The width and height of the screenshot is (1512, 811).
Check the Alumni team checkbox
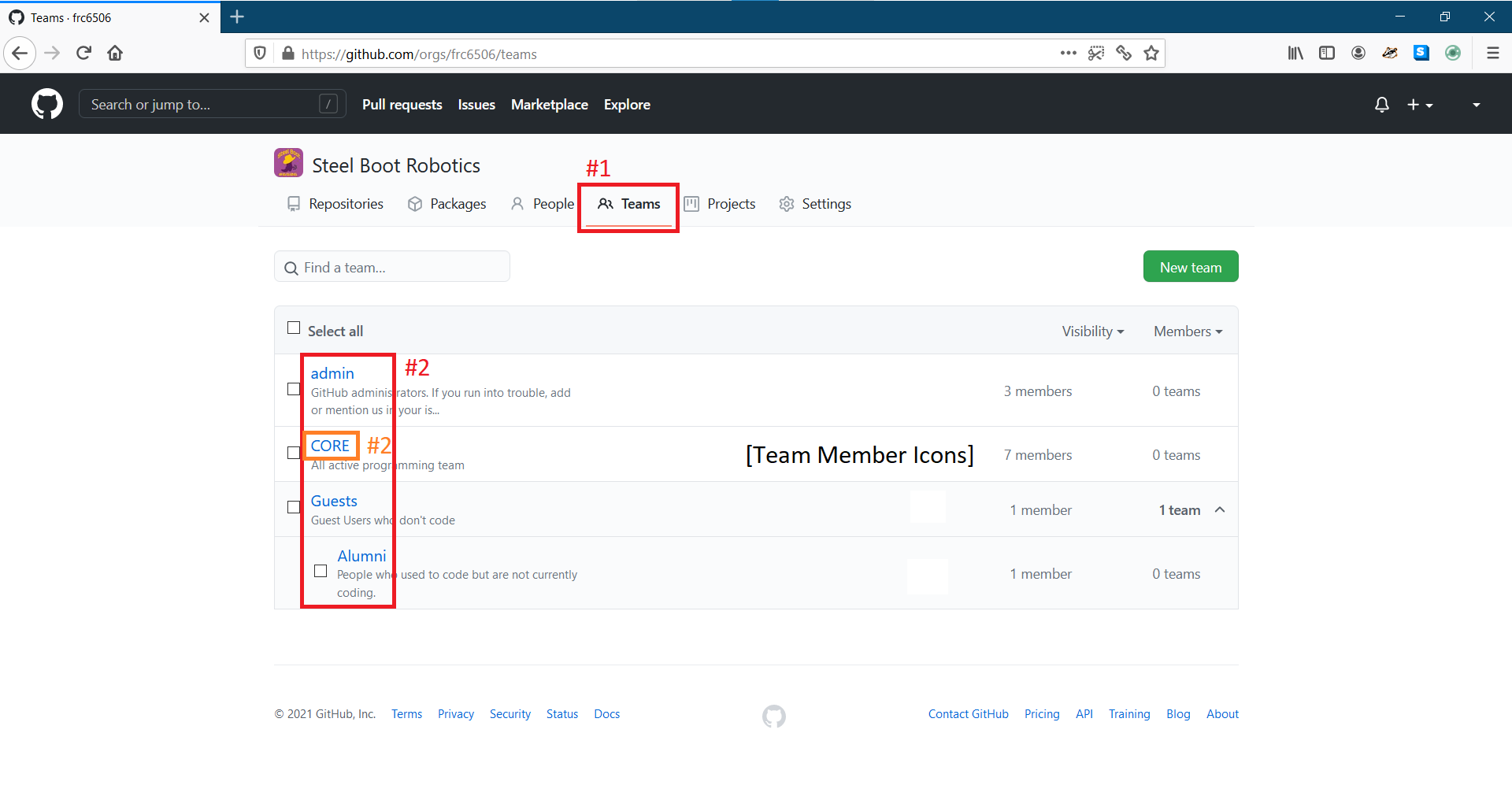click(321, 571)
